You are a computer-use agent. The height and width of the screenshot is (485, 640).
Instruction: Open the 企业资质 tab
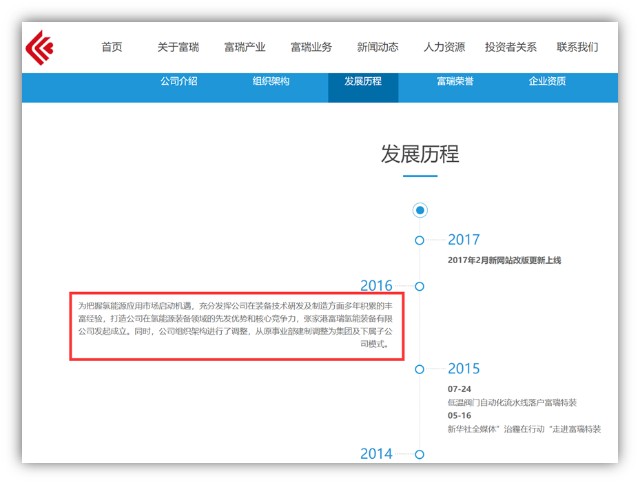click(x=547, y=81)
